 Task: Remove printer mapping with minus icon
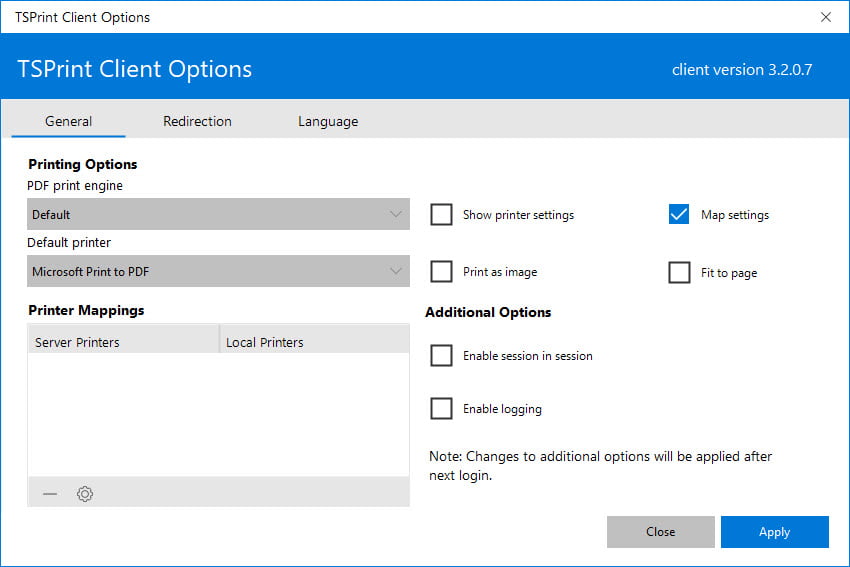click(x=50, y=493)
